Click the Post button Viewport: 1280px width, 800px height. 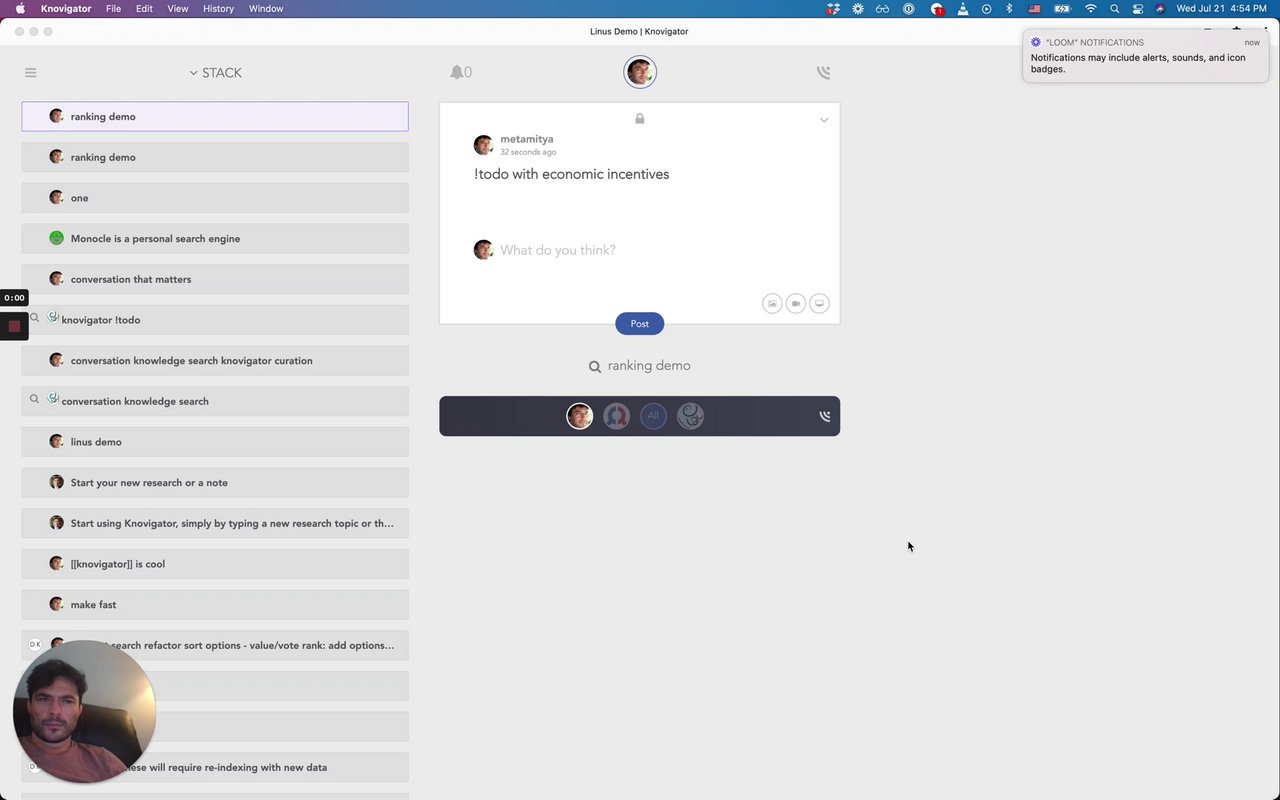(640, 324)
